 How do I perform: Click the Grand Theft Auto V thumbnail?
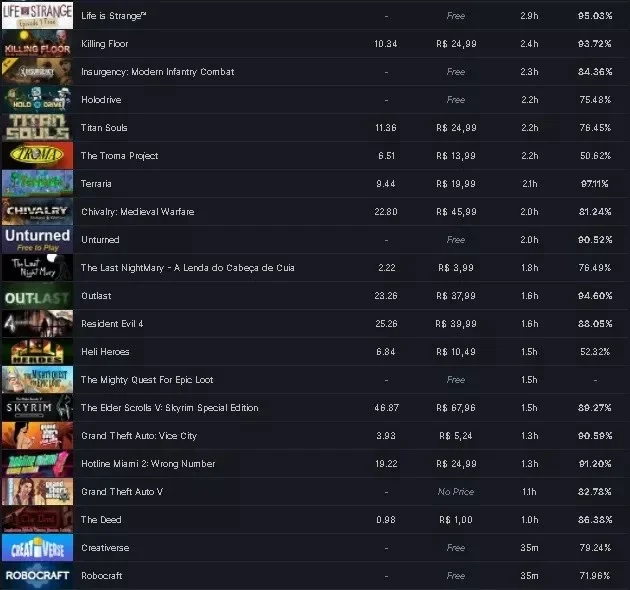pyautogui.click(x=37, y=492)
